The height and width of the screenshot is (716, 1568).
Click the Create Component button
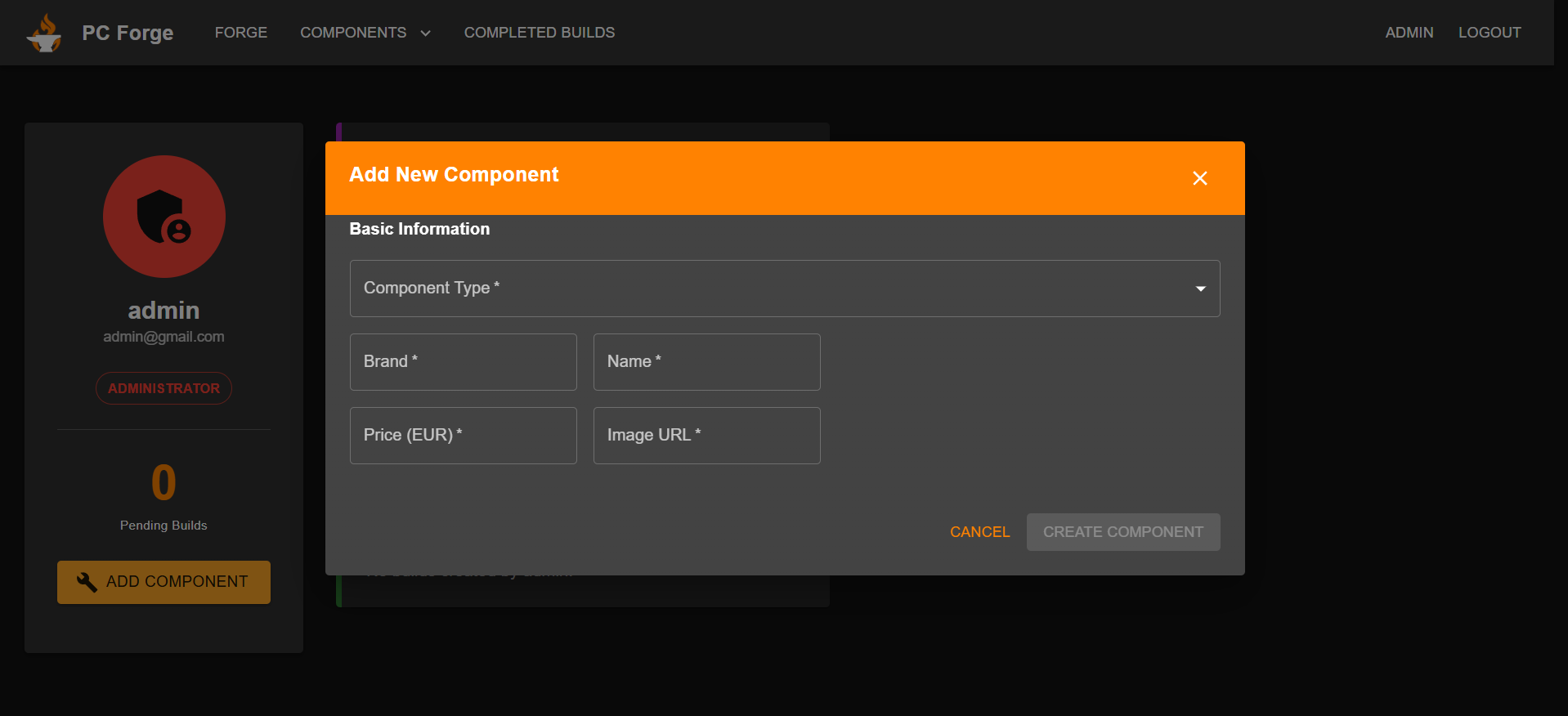tap(1122, 532)
